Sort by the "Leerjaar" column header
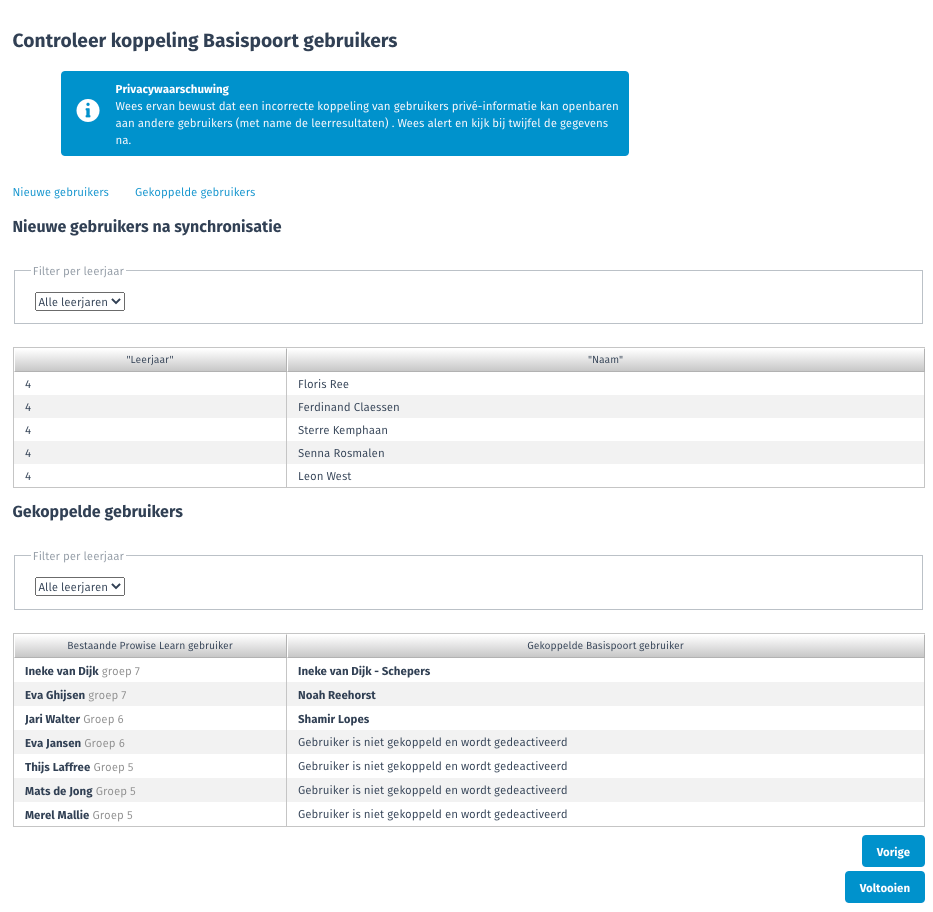This screenshot has width=933, height=912. tap(150, 360)
